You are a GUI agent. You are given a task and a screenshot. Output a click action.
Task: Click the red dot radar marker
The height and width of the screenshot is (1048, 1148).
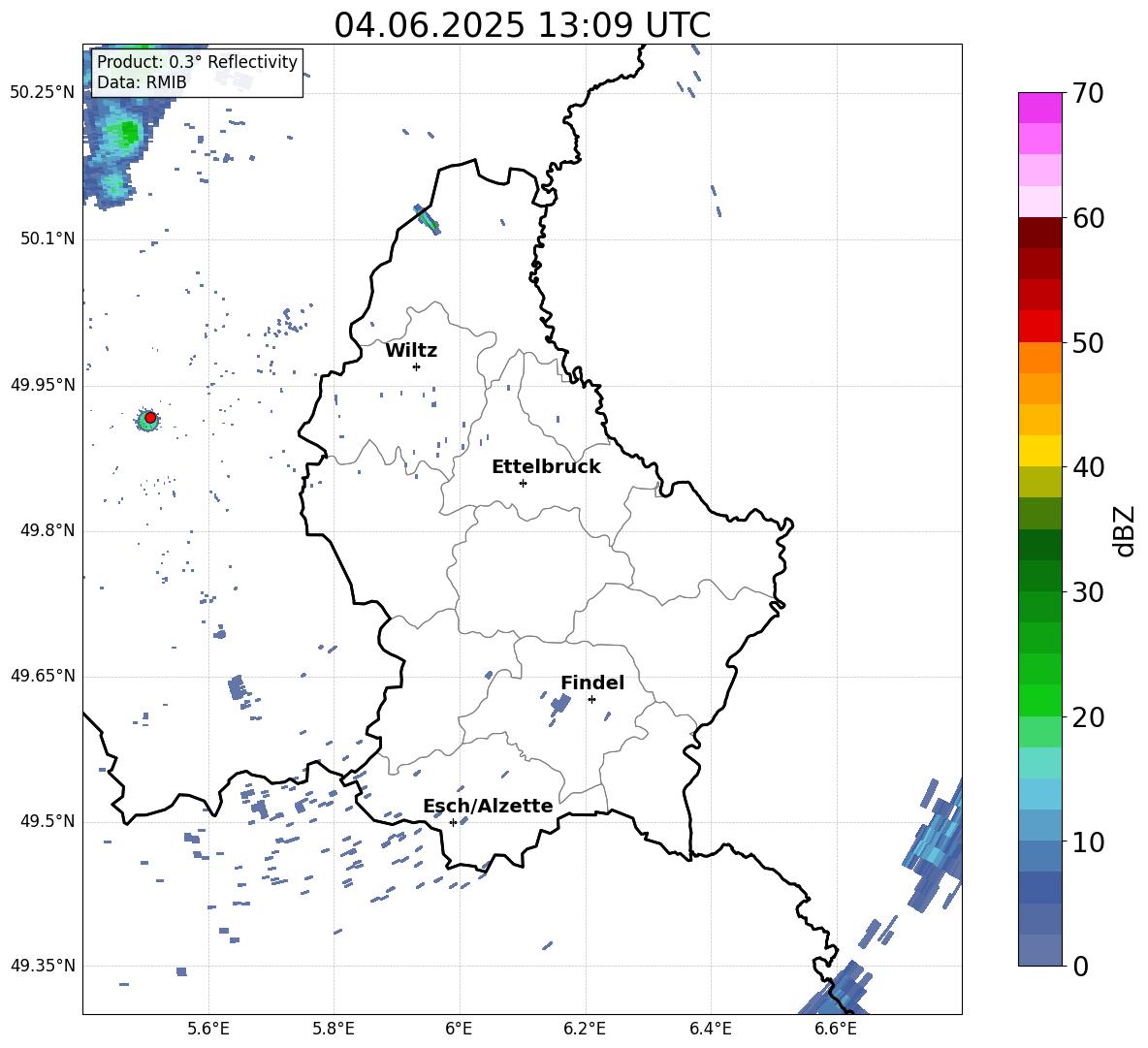click(x=150, y=418)
